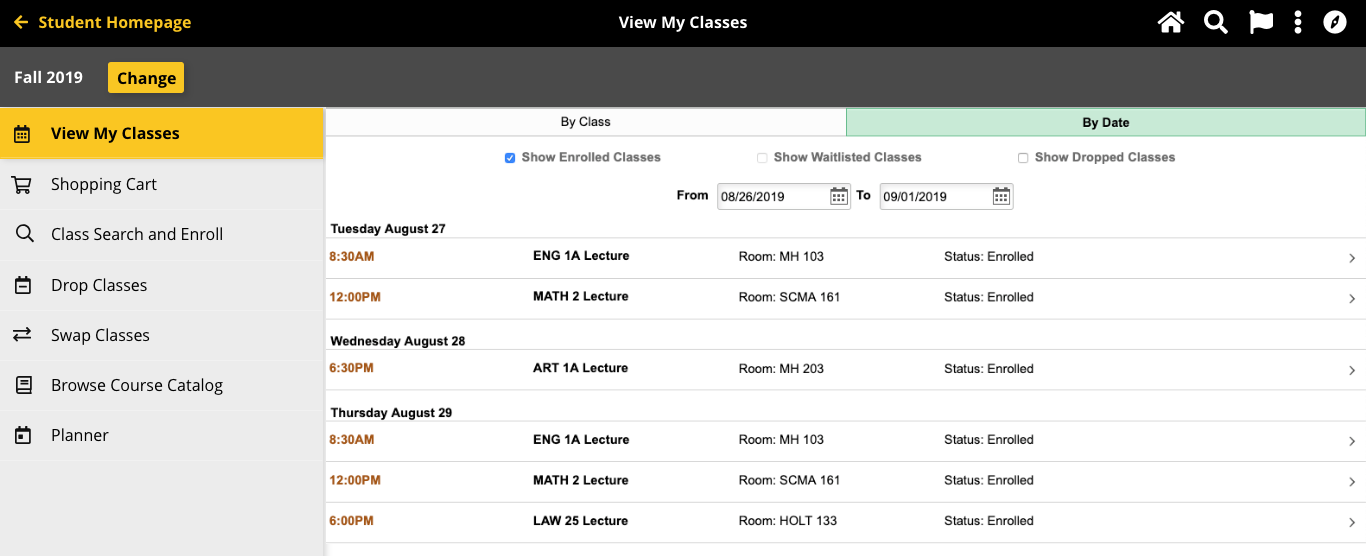Select the By Date tab
The width and height of the screenshot is (1366, 556).
tap(1105, 123)
